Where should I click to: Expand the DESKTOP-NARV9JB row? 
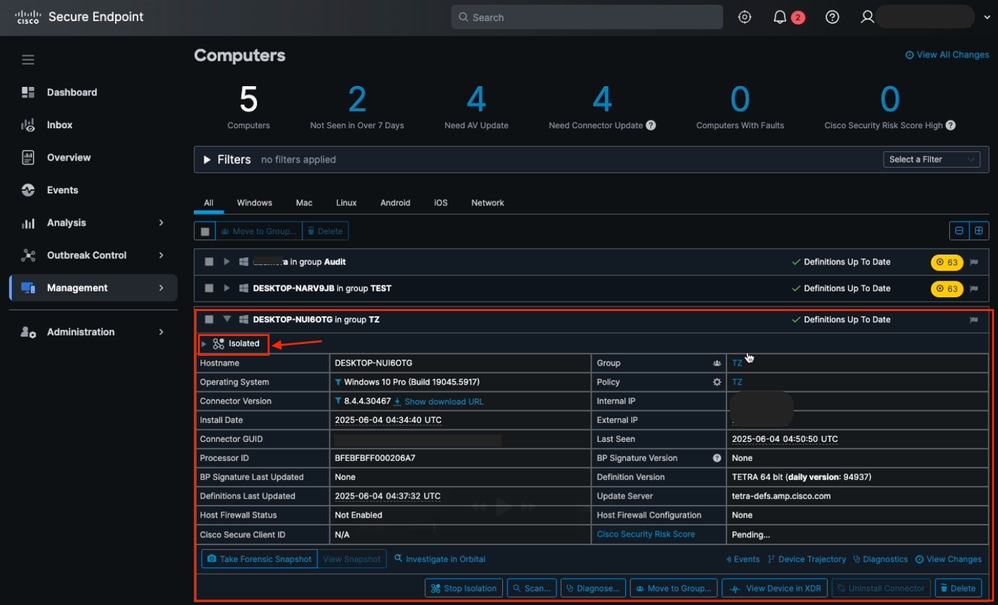227,288
